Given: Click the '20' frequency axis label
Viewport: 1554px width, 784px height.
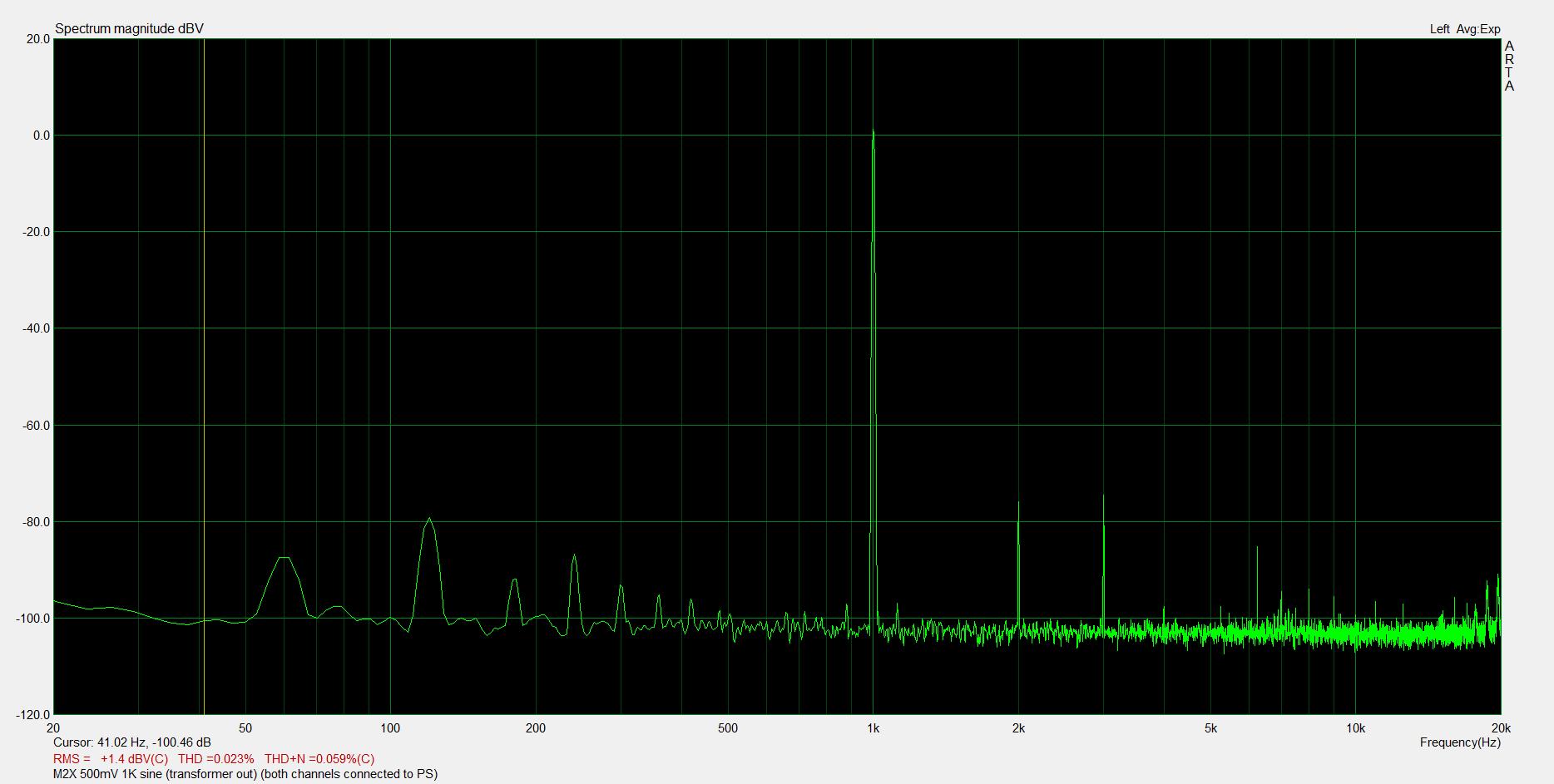Looking at the screenshot, I should pyautogui.click(x=54, y=728).
